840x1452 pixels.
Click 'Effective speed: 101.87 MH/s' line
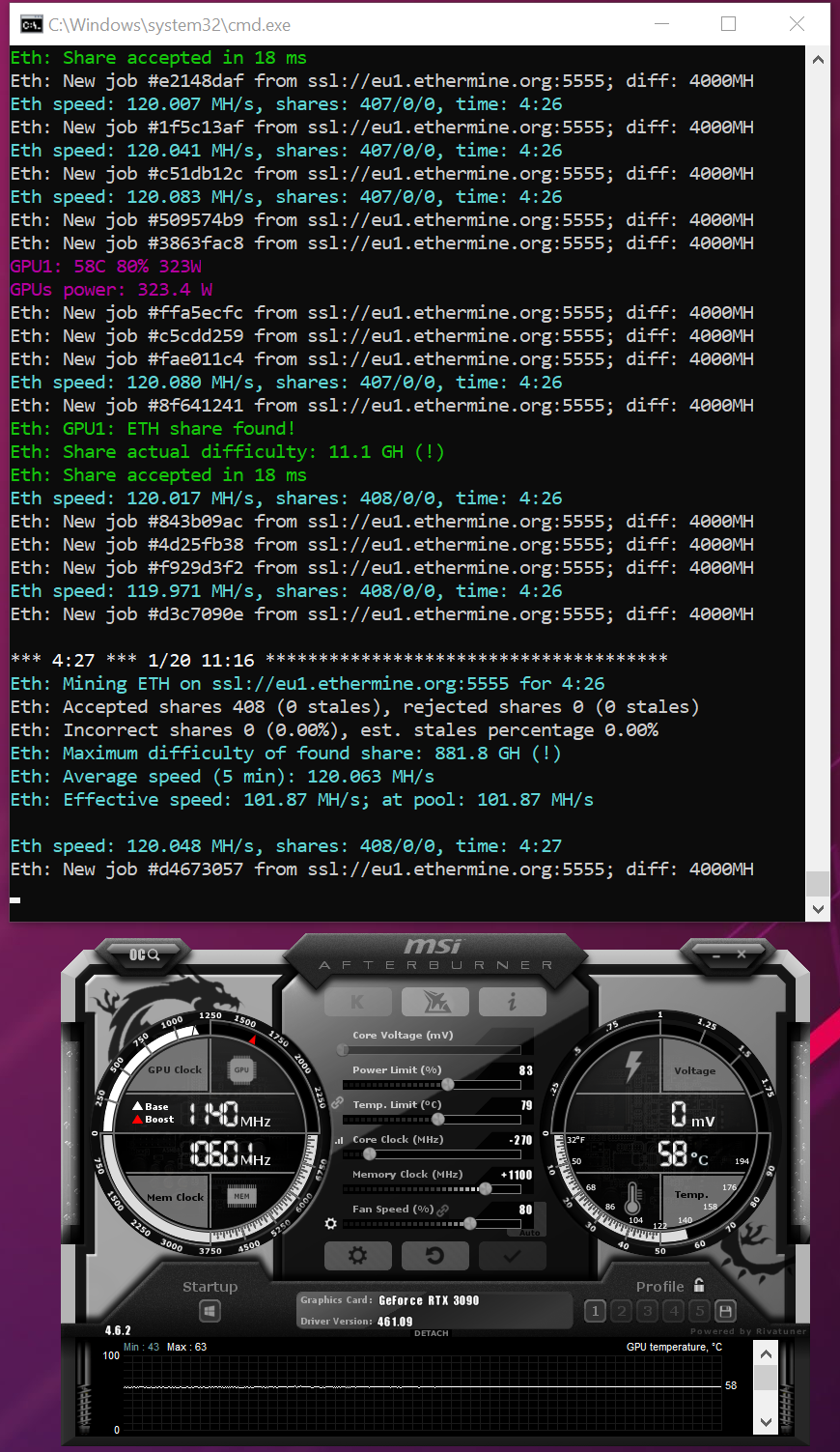click(302, 800)
